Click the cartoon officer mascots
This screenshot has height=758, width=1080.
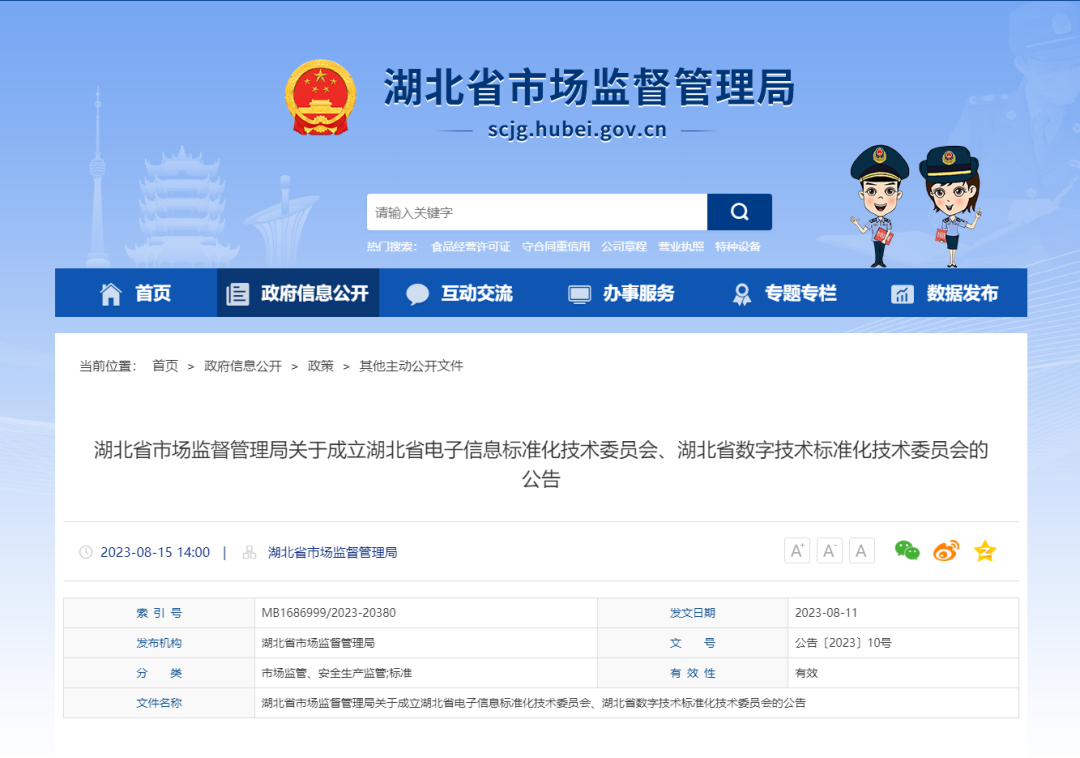(x=914, y=205)
